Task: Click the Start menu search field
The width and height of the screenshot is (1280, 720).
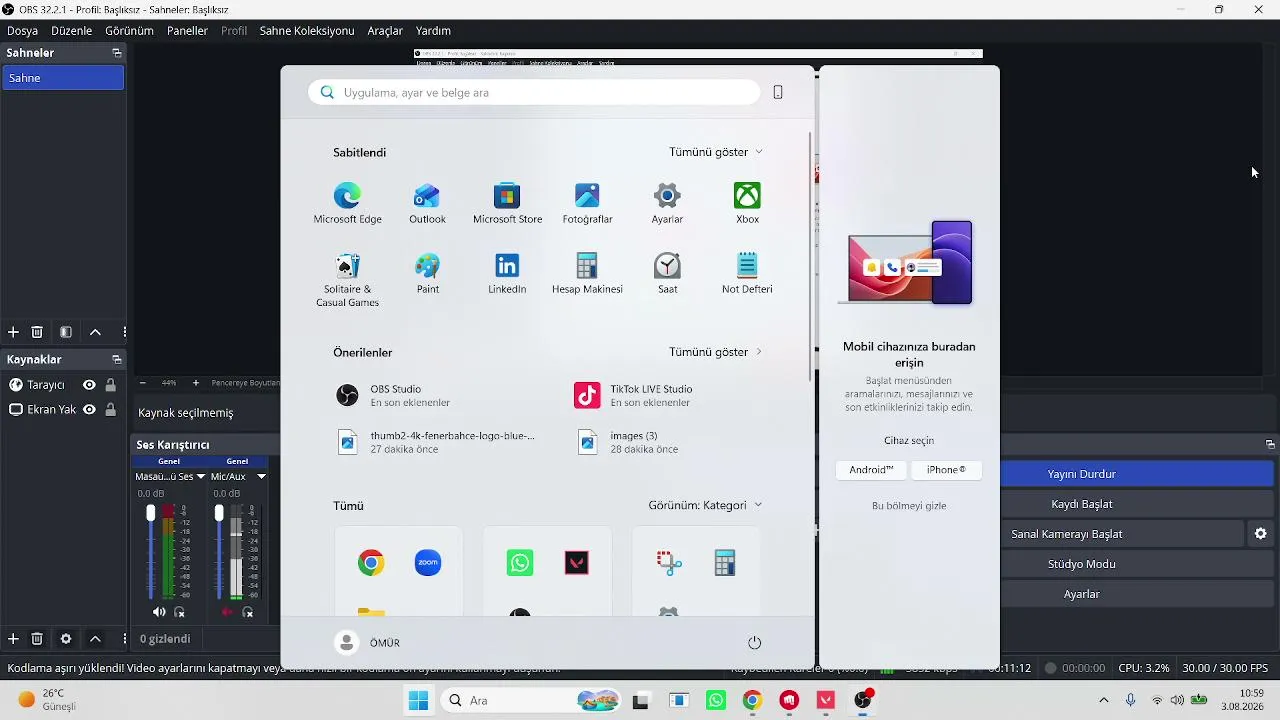Action: point(534,92)
